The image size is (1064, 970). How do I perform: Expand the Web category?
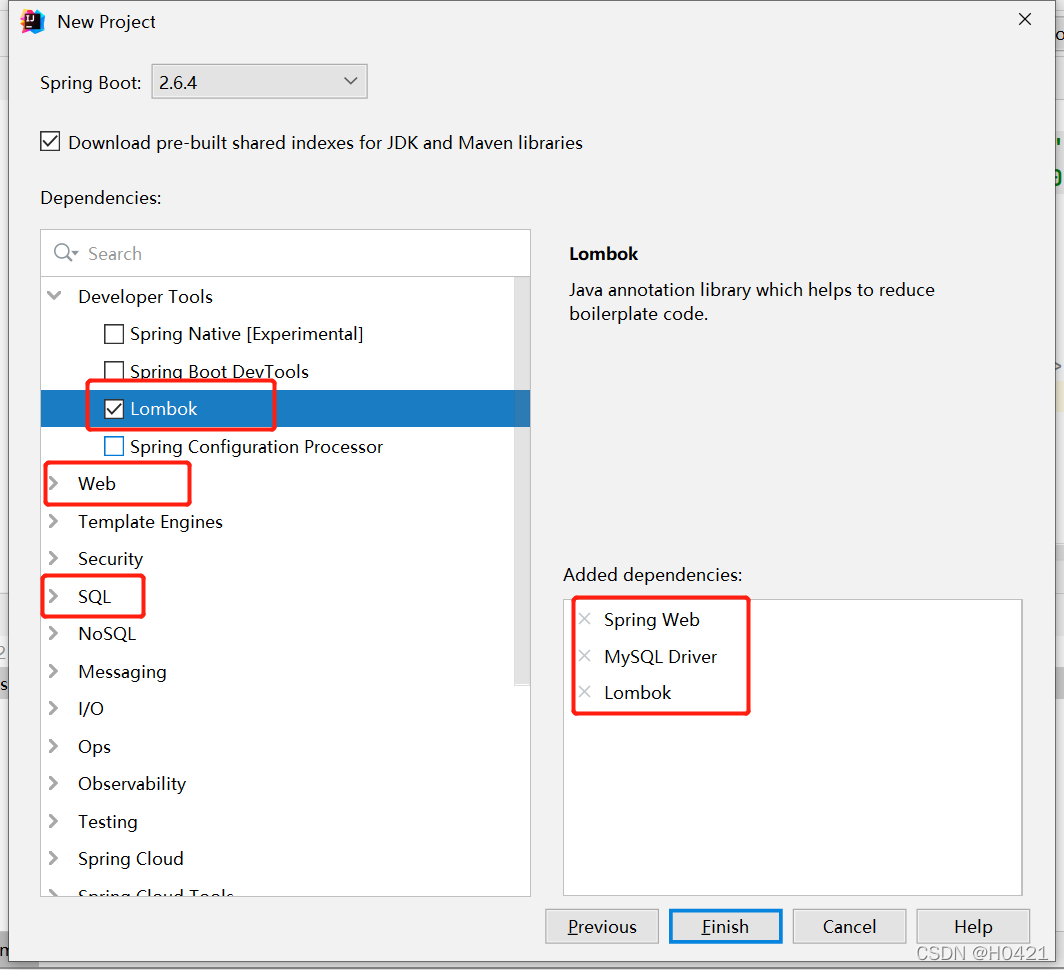pyautogui.click(x=54, y=483)
